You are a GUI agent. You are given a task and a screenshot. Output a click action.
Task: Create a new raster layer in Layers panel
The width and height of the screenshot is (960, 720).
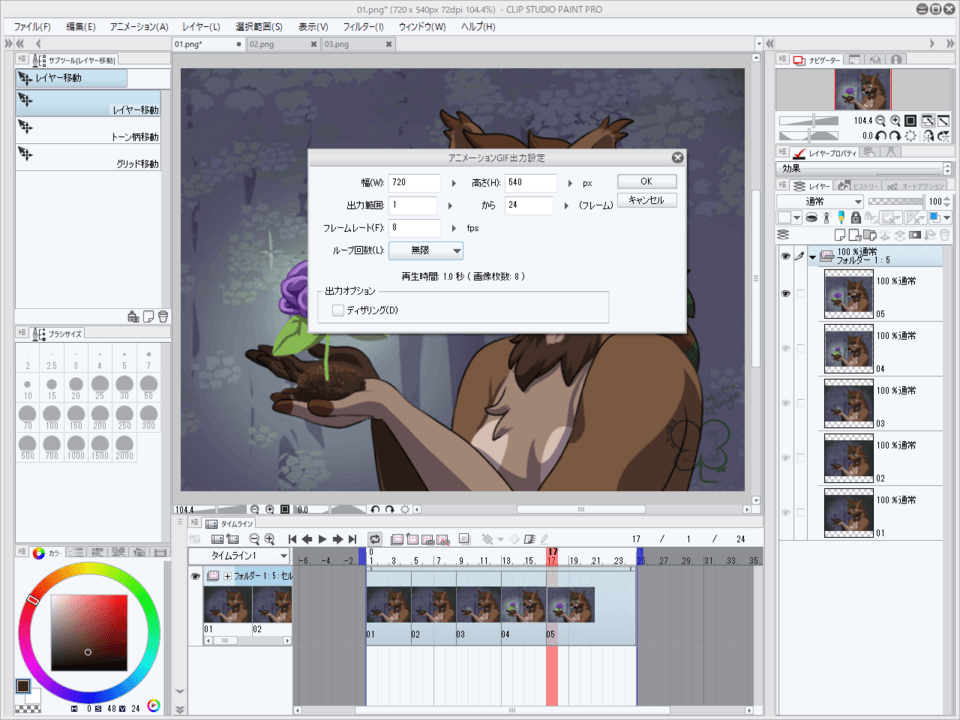840,235
